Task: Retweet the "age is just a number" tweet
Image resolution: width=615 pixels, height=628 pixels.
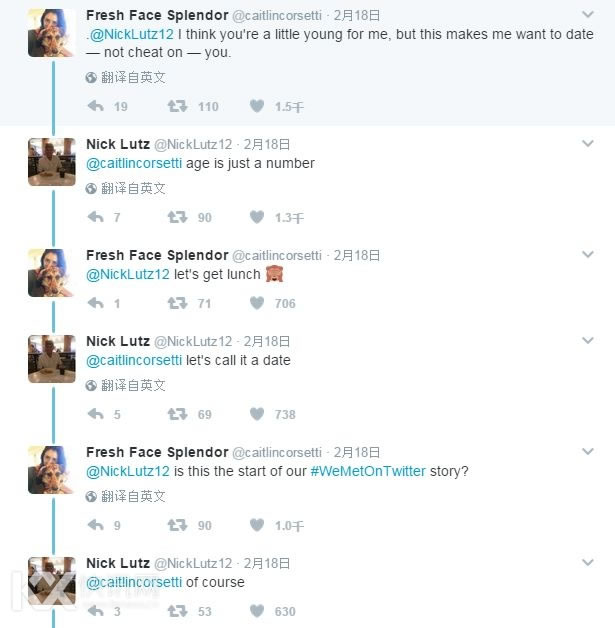Action: [177, 217]
